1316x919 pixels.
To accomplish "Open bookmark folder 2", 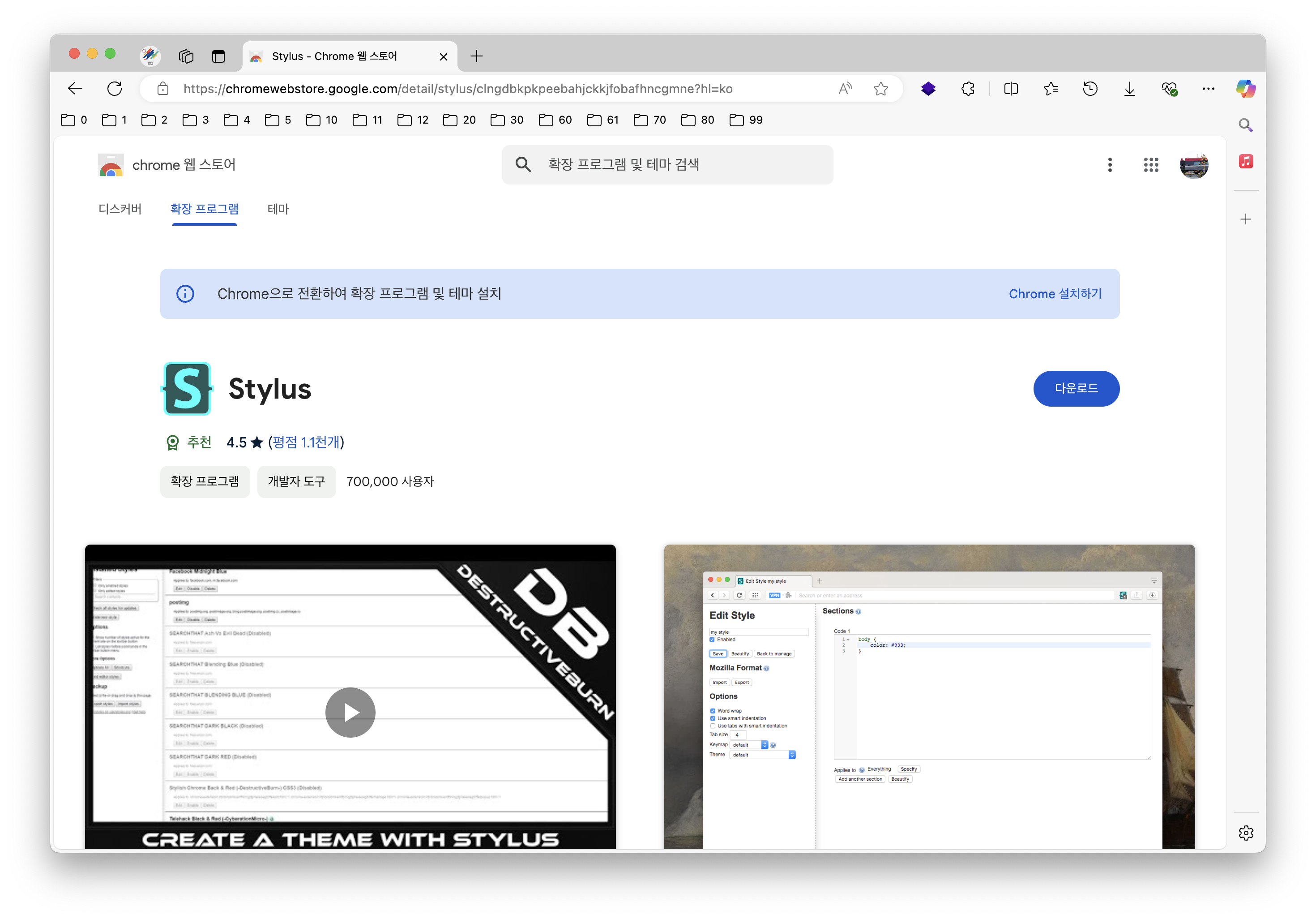I will point(154,120).
